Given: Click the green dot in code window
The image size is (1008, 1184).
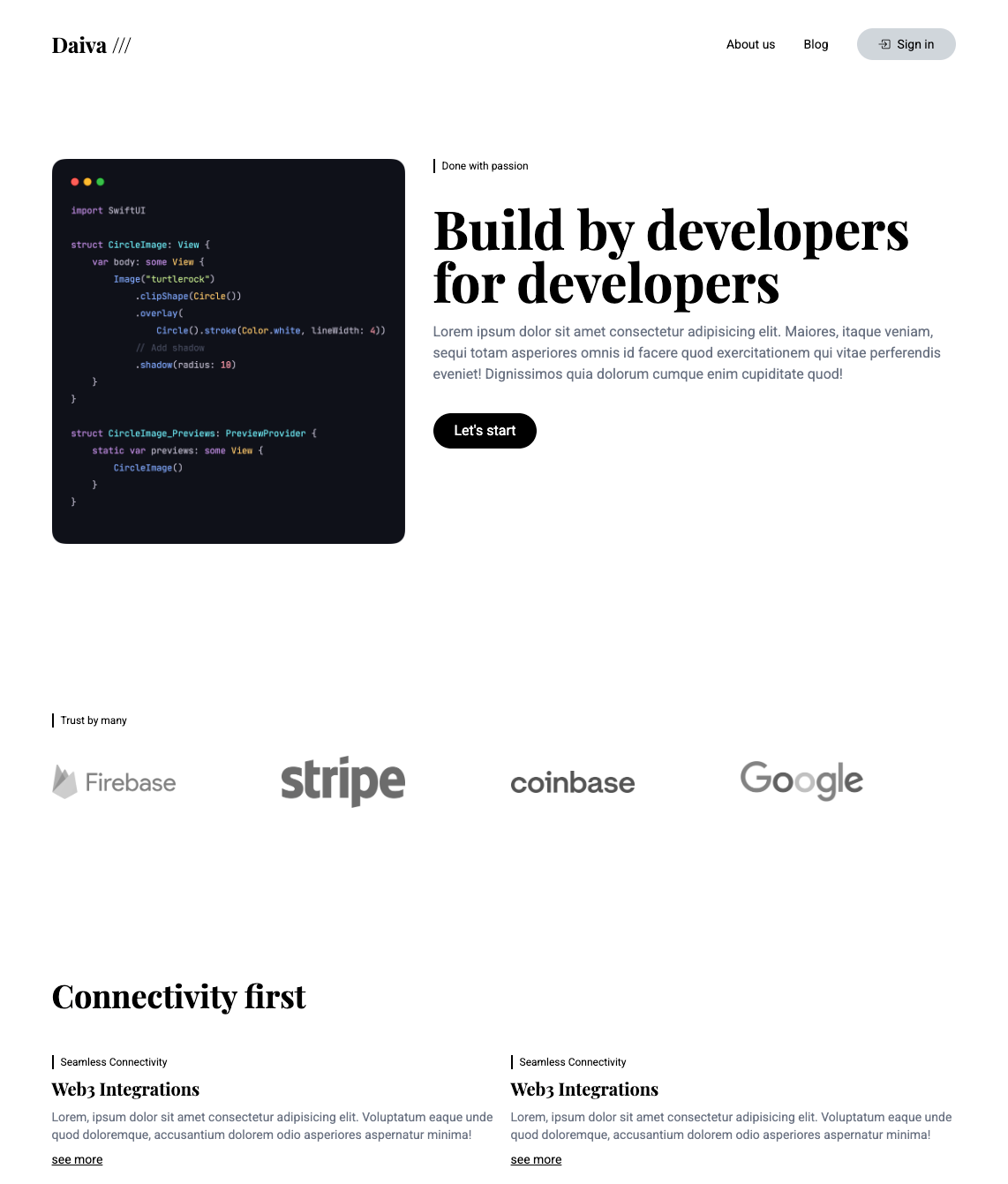Looking at the screenshot, I should pyautogui.click(x=101, y=182).
